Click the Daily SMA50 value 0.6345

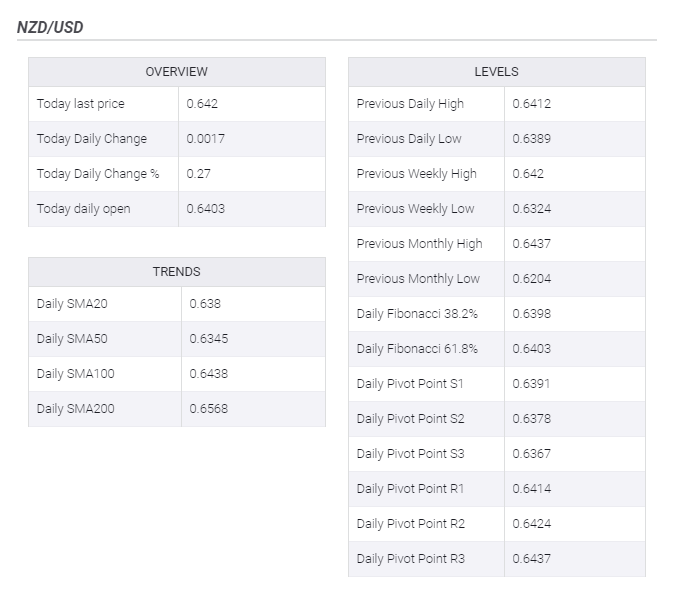pyautogui.click(x=209, y=339)
